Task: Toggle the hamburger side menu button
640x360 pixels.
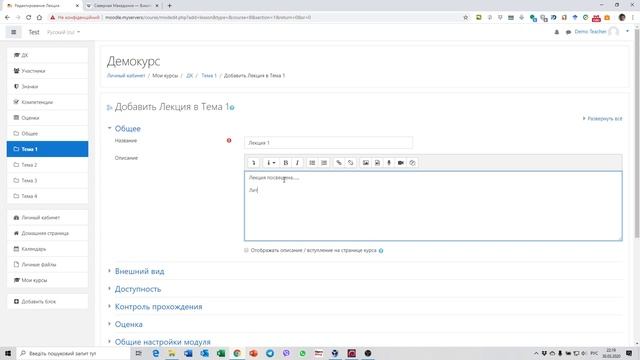Action: coord(13,32)
